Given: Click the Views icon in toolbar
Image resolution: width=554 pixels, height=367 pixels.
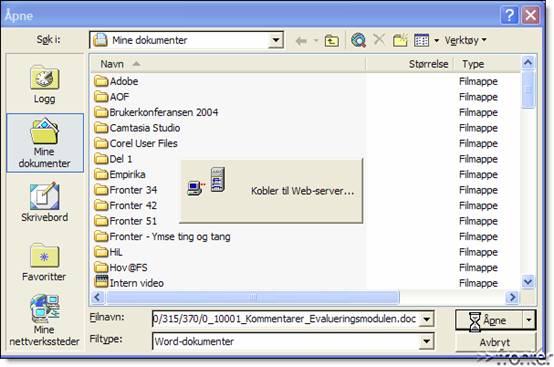Looking at the screenshot, I should (422, 41).
